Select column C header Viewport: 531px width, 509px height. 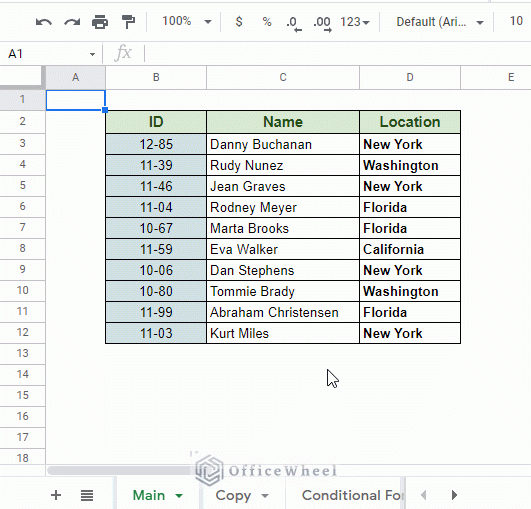coord(283,78)
